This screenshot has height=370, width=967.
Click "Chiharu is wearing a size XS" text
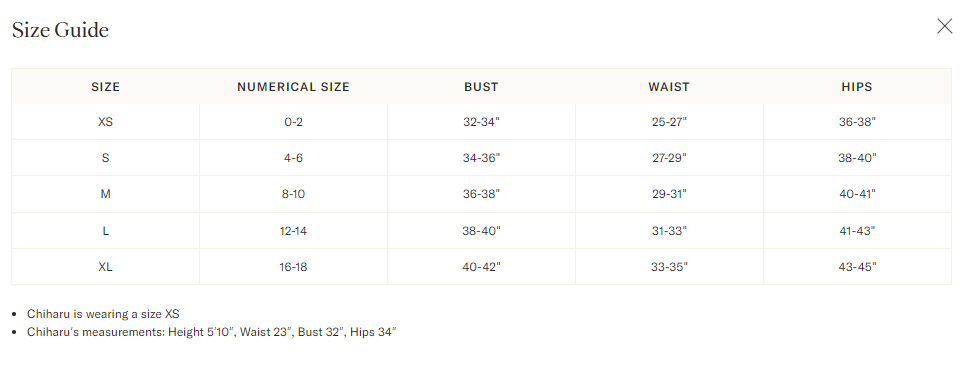pos(103,314)
